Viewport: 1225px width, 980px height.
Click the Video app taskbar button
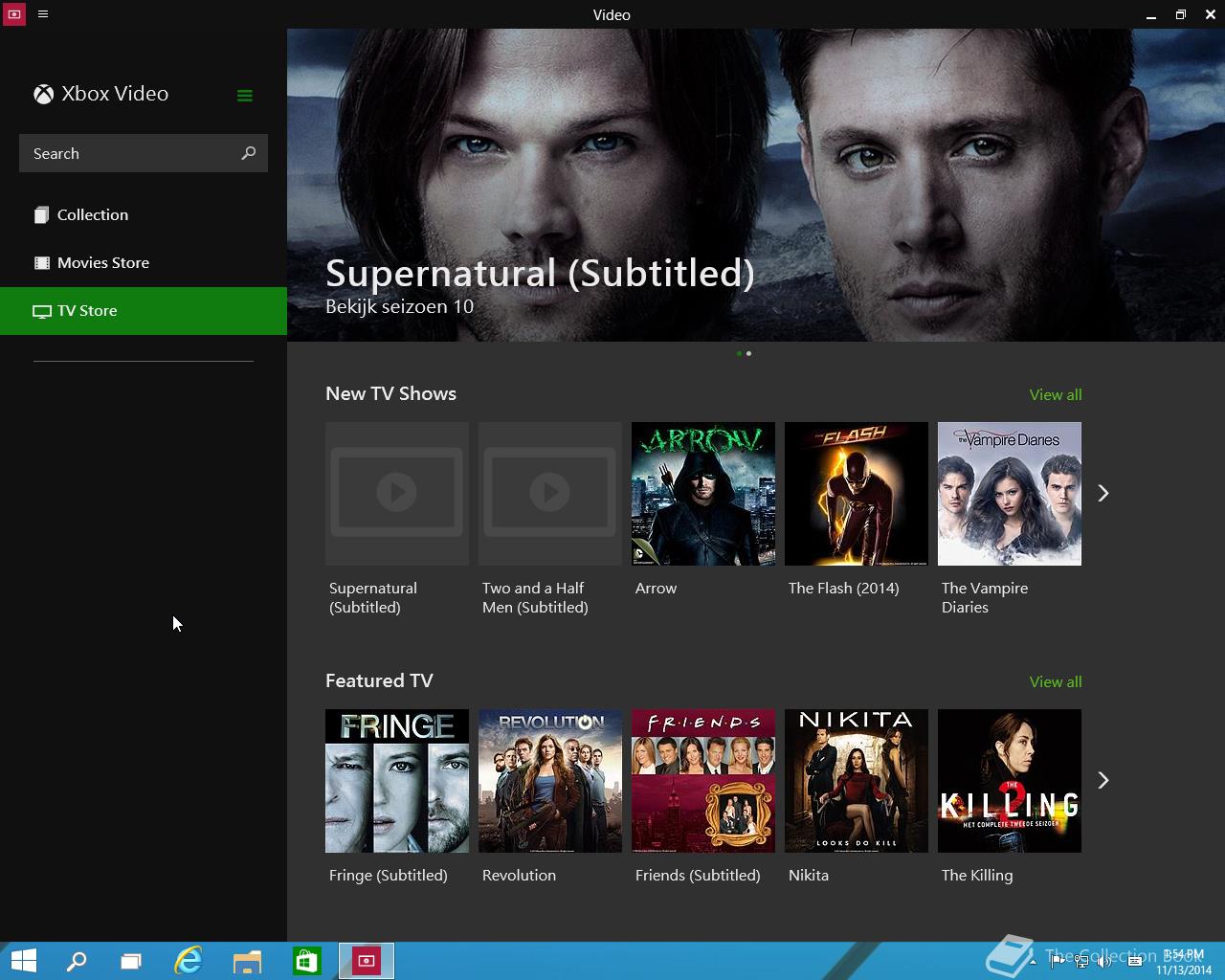pos(367,961)
